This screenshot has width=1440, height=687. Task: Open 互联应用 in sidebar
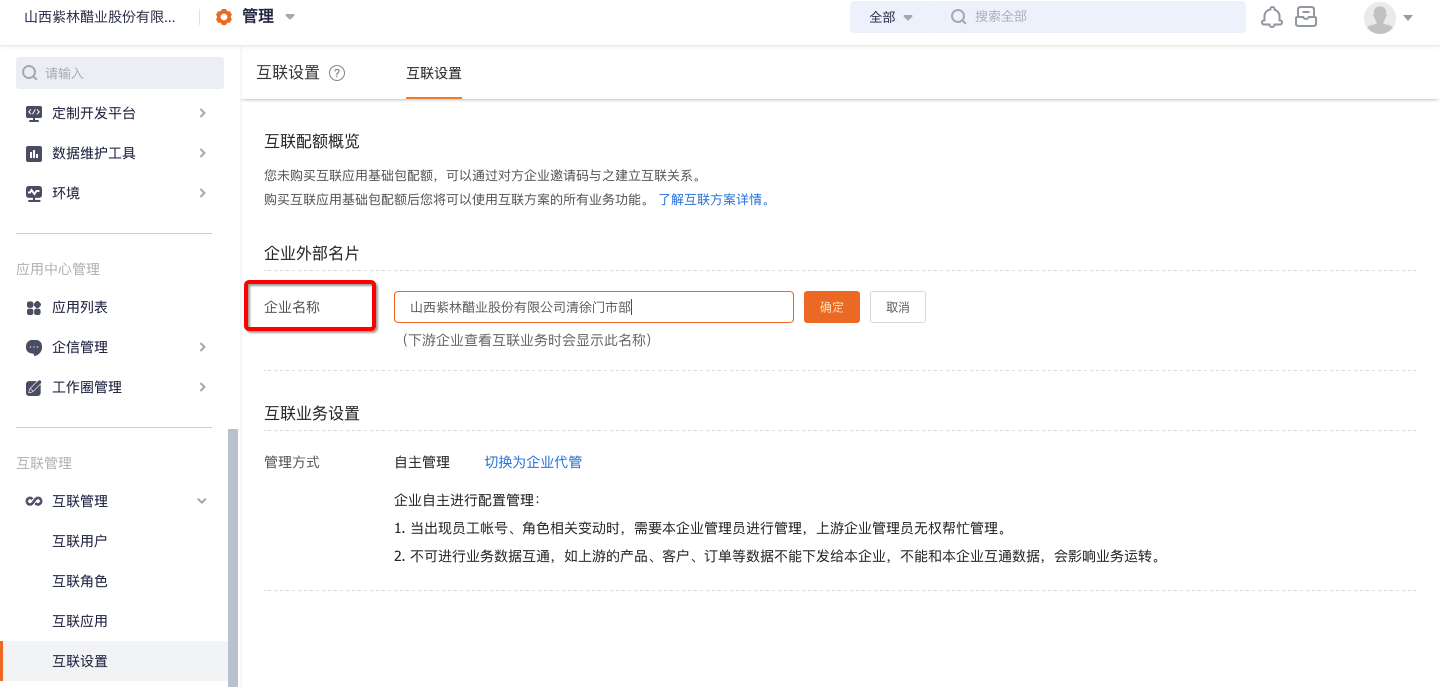[x=80, y=621]
